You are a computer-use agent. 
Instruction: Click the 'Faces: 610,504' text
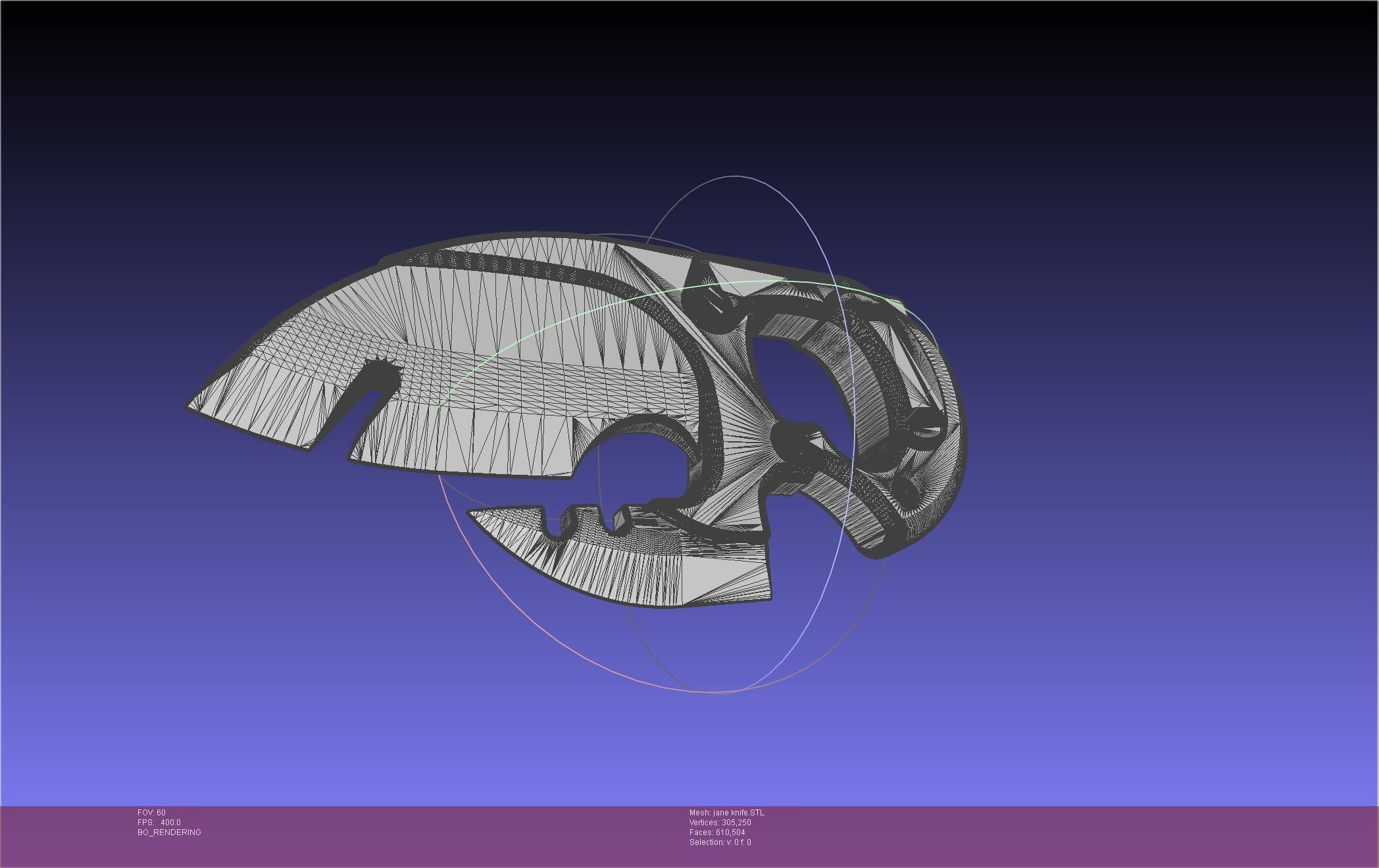pos(716,832)
